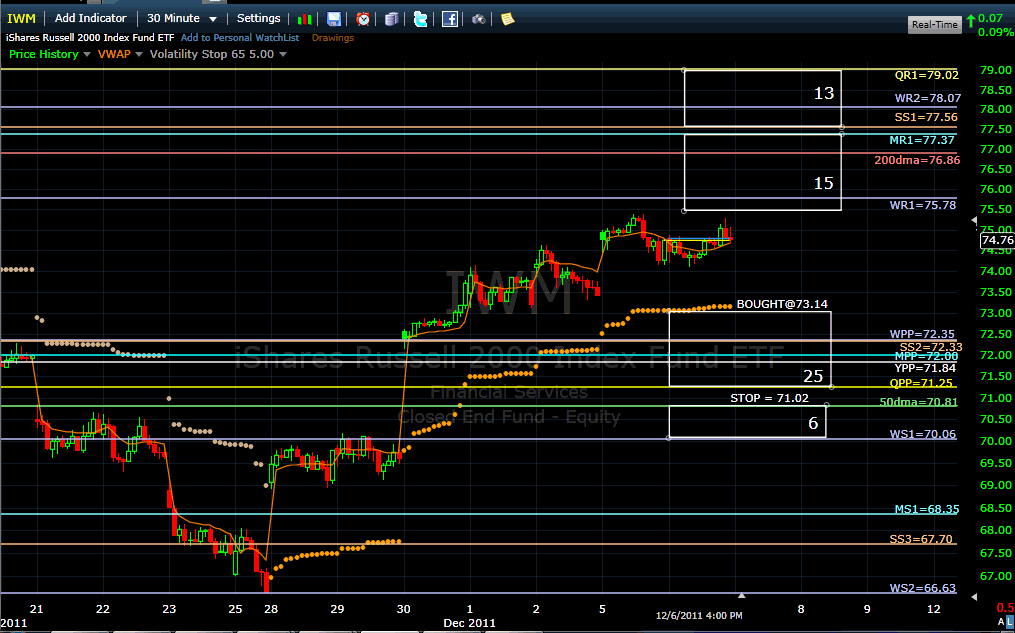Select the BOUGHT@73.14 annotation
The height and width of the screenshot is (633, 1015).
click(782, 304)
